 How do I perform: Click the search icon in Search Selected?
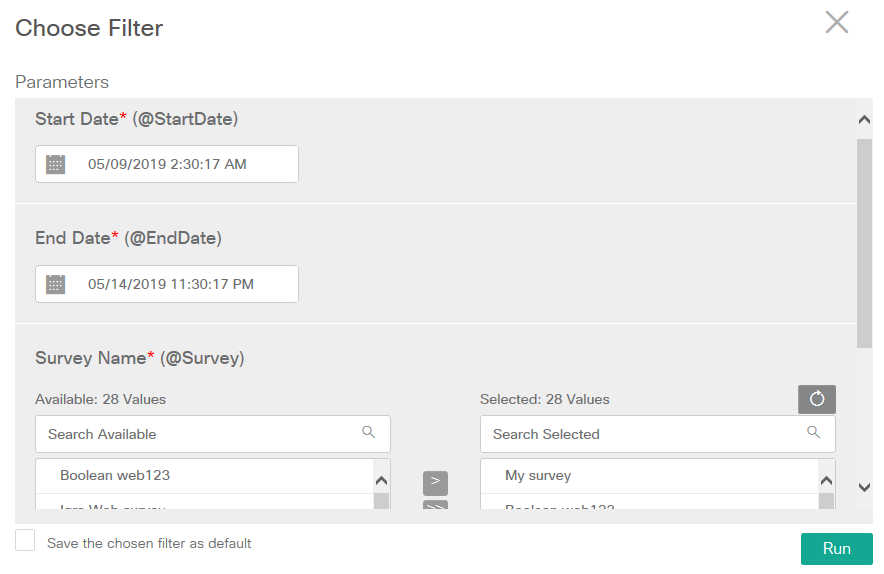[814, 432]
